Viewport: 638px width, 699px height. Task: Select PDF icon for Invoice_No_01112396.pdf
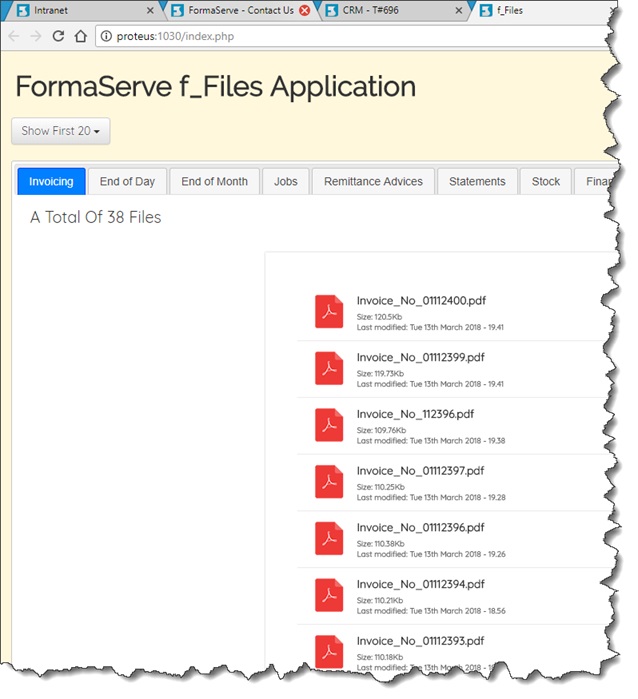[329, 538]
